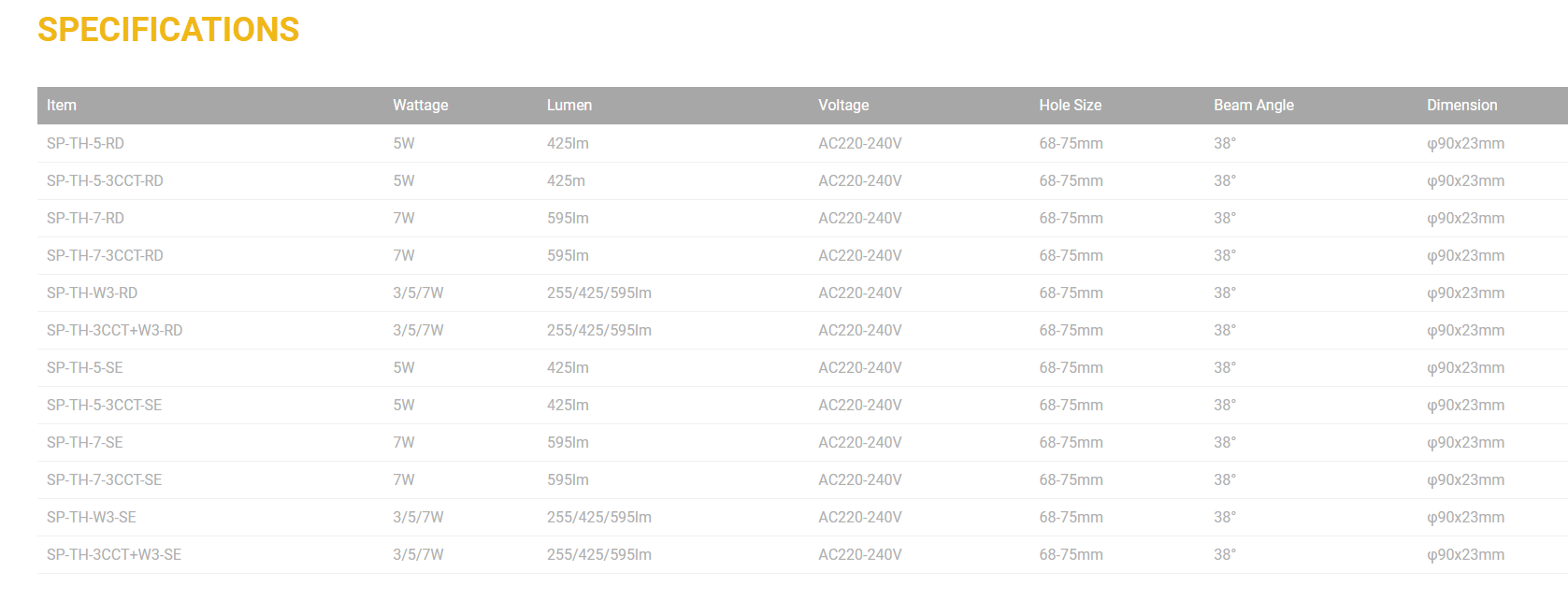Click the Hole Size column header
Screen dimensions: 1568x600
1070,106
